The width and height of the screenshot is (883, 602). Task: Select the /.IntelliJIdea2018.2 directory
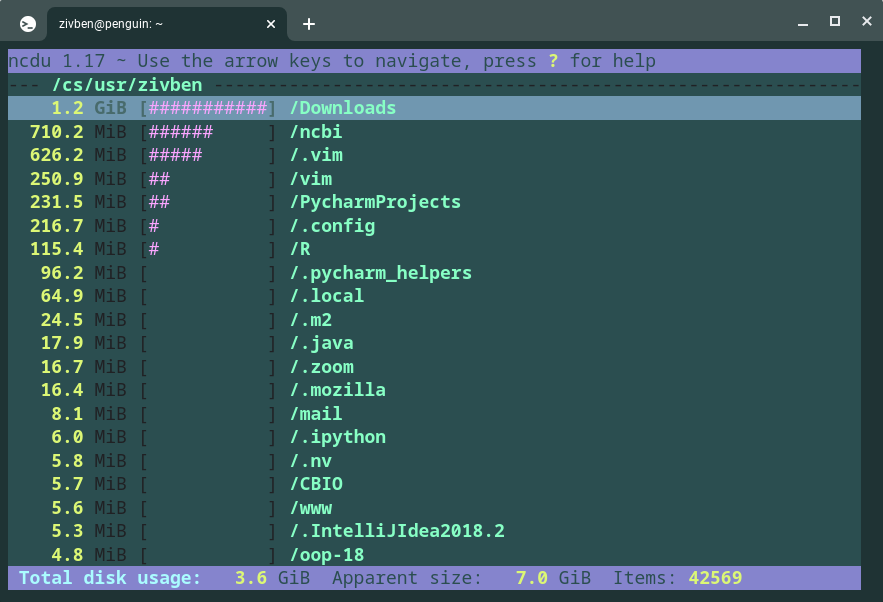tap(396, 531)
